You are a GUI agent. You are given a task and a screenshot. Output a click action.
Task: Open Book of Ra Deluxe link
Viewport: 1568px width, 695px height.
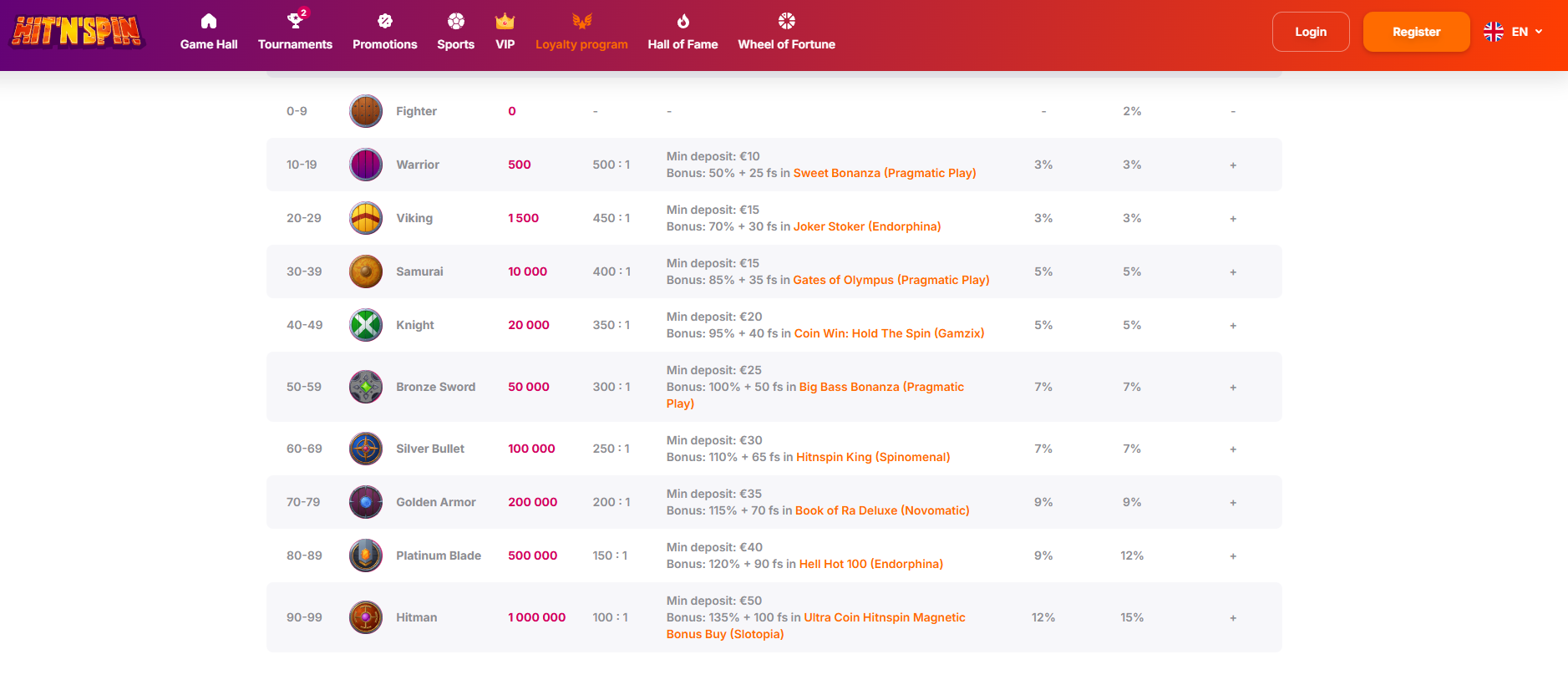tap(881, 510)
